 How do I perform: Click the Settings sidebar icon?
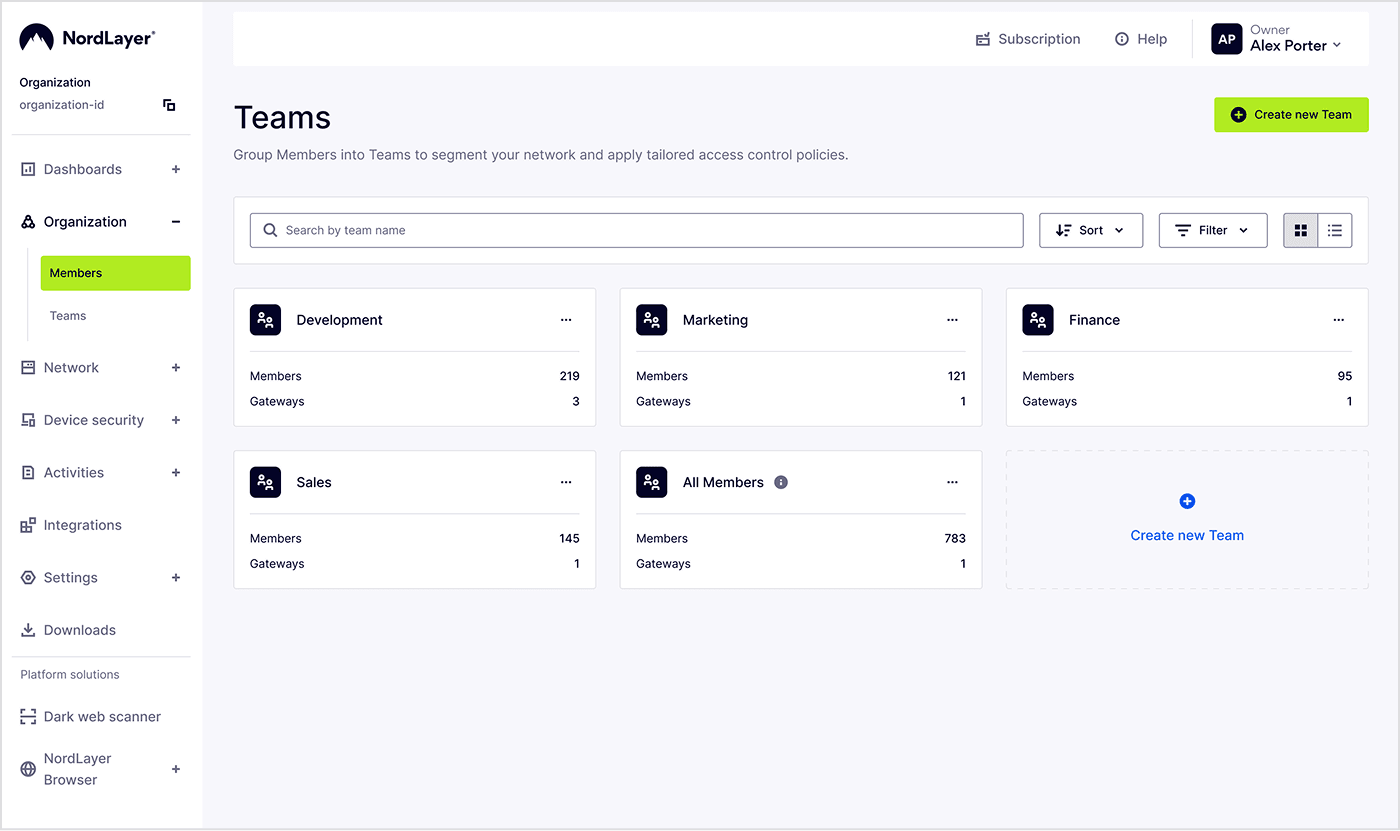[x=28, y=578]
